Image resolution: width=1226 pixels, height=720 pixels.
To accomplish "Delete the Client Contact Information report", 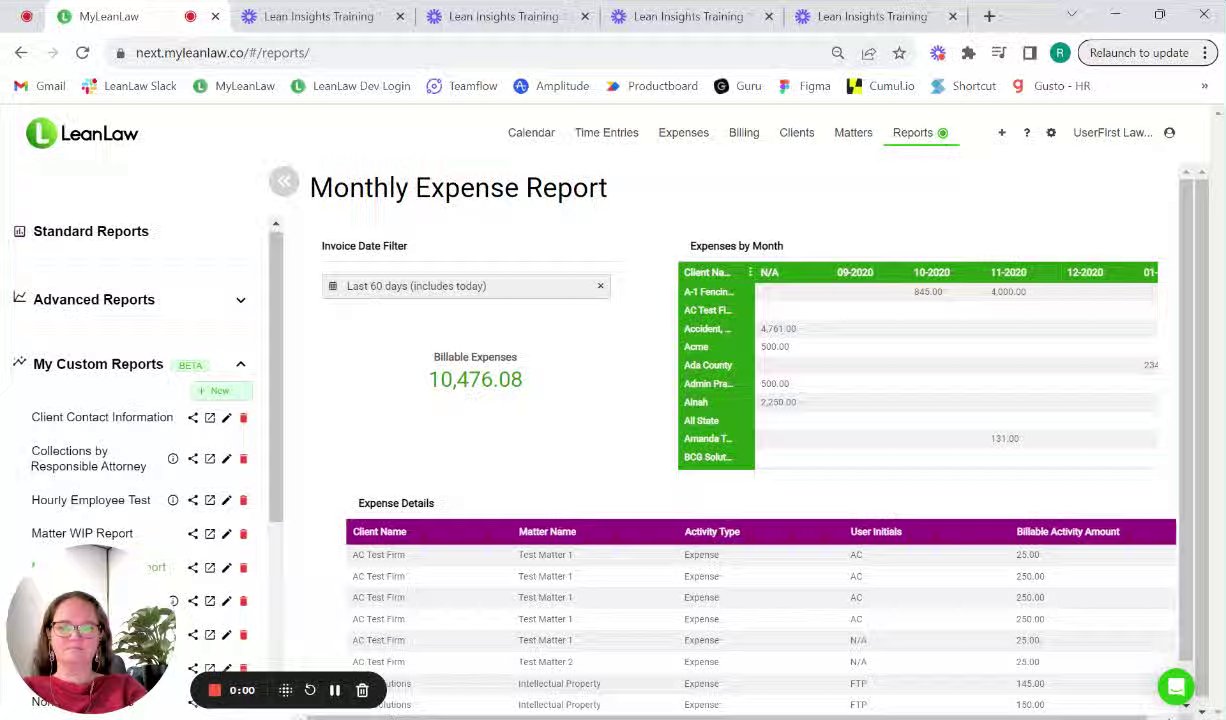I will (x=243, y=418).
